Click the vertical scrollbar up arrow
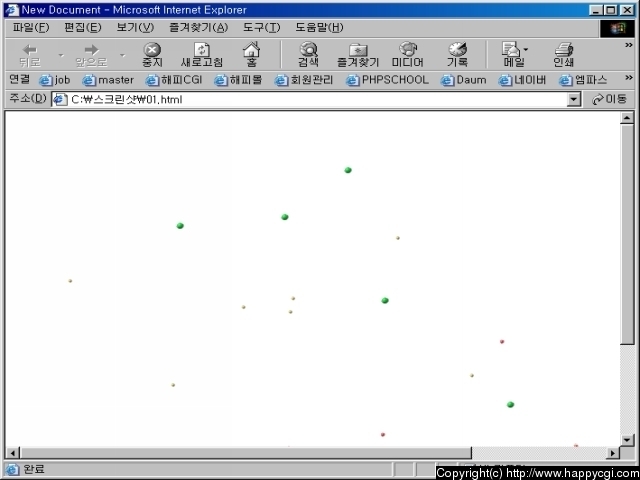The height and width of the screenshot is (480, 640). 627,118
